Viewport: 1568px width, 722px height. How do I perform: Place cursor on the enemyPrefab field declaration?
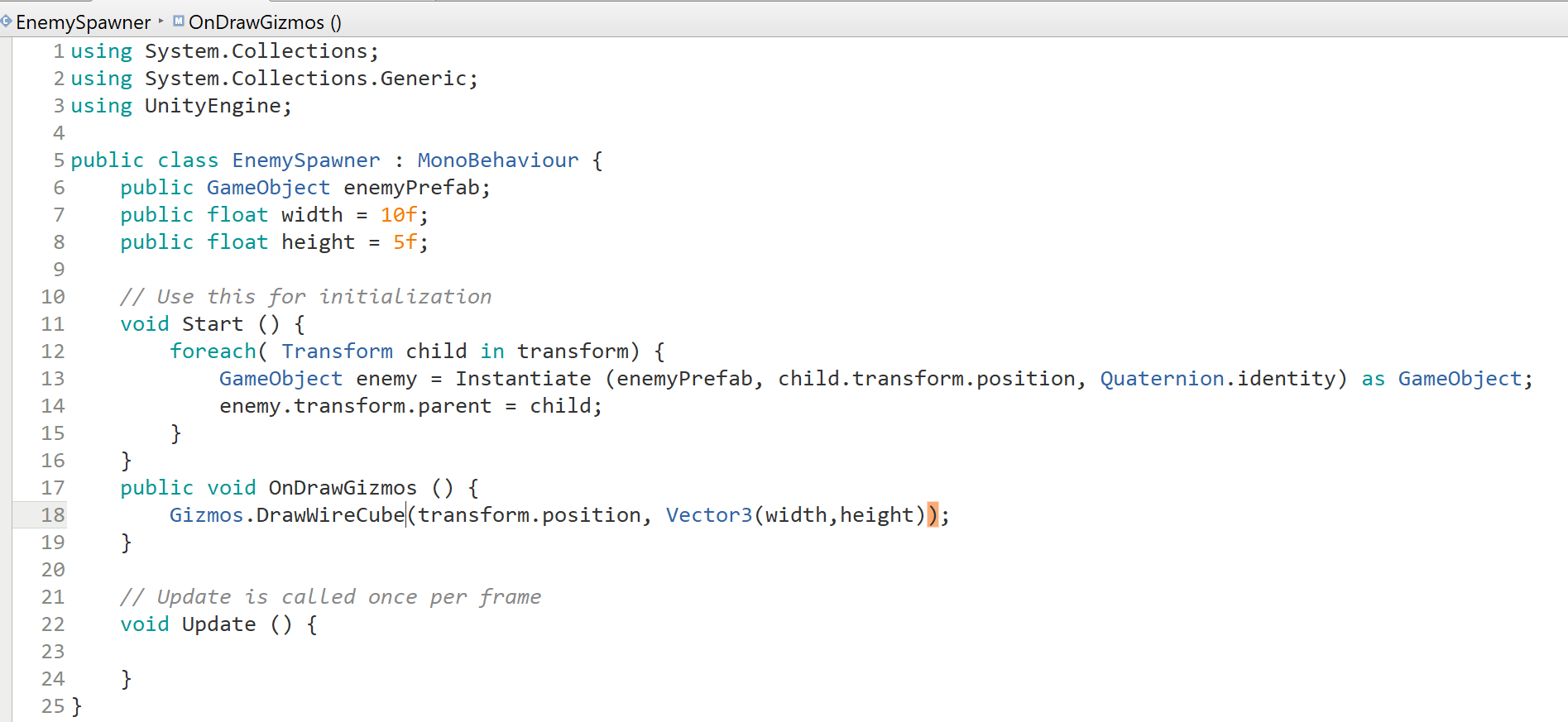tap(412, 188)
